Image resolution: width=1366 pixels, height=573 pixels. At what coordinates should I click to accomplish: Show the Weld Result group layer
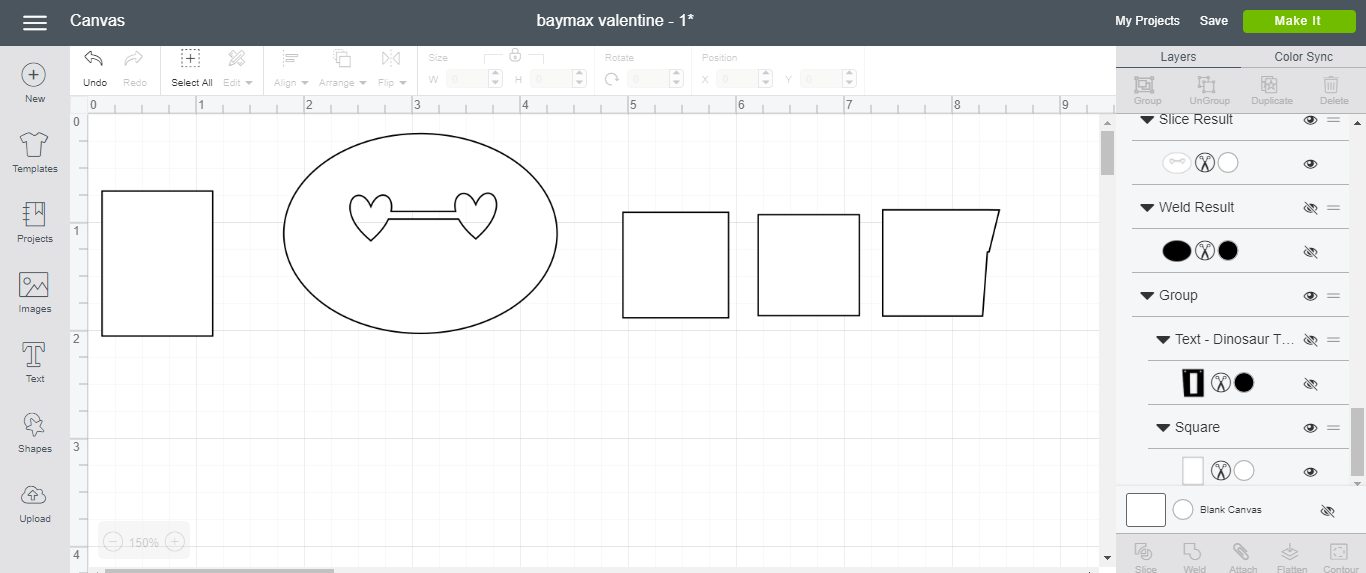click(x=1310, y=208)
